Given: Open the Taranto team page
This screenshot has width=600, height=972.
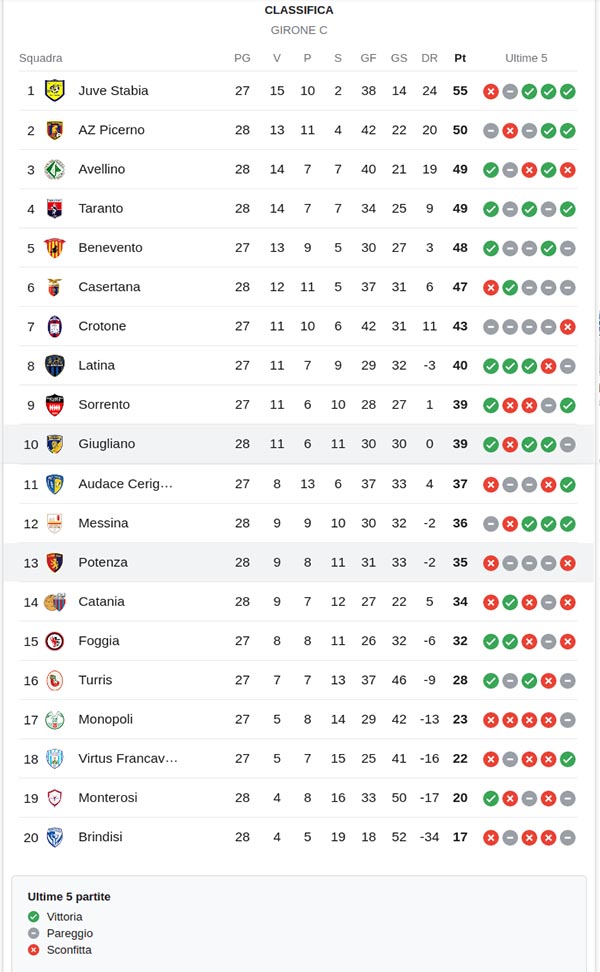Looking at the screenshot, I should [100, 208].
